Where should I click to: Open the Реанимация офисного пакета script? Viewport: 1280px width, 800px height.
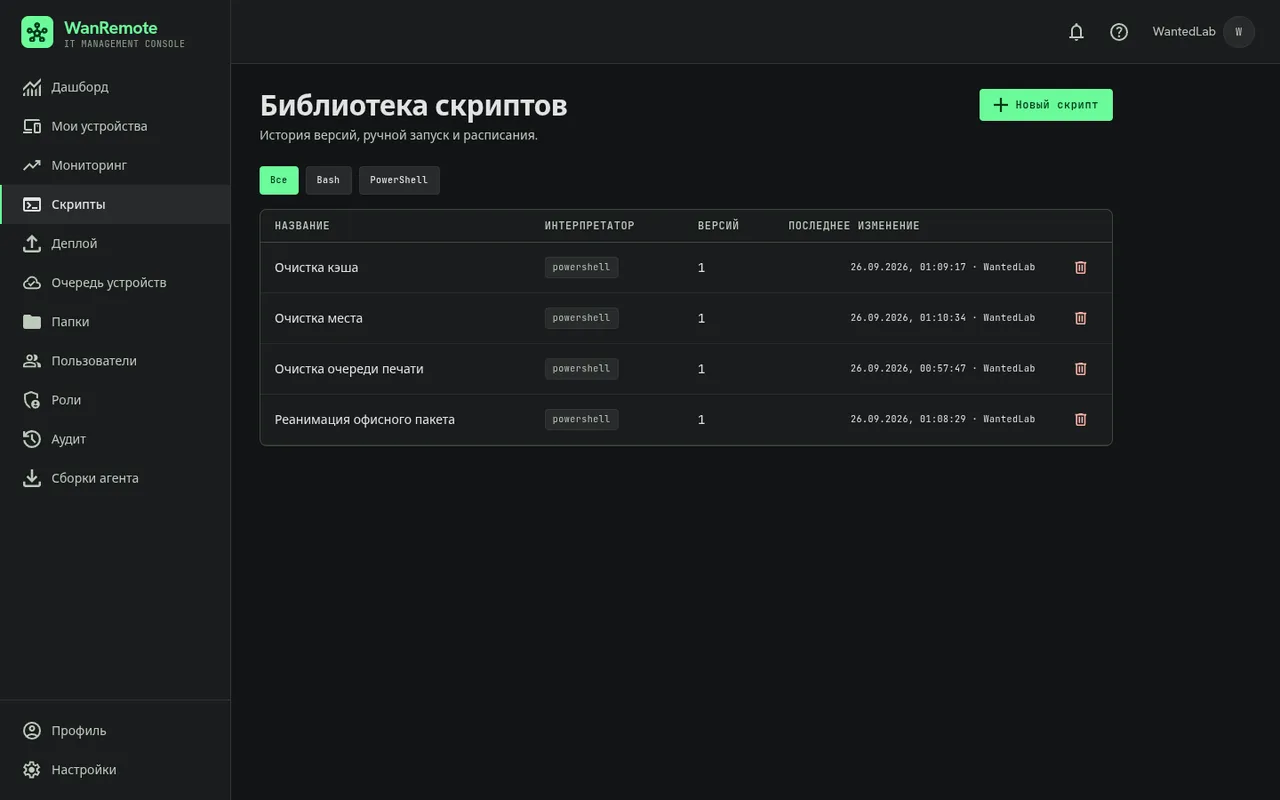365,420
